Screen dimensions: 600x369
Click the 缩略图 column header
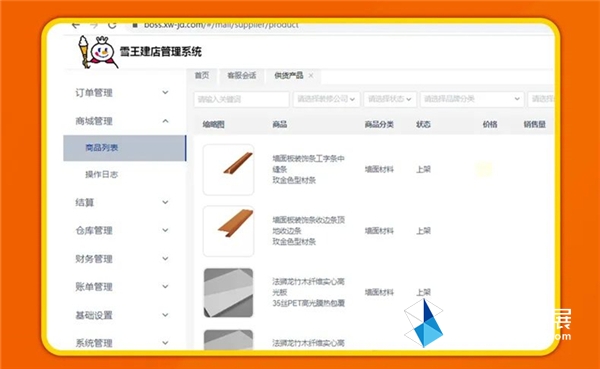(214, 124)
